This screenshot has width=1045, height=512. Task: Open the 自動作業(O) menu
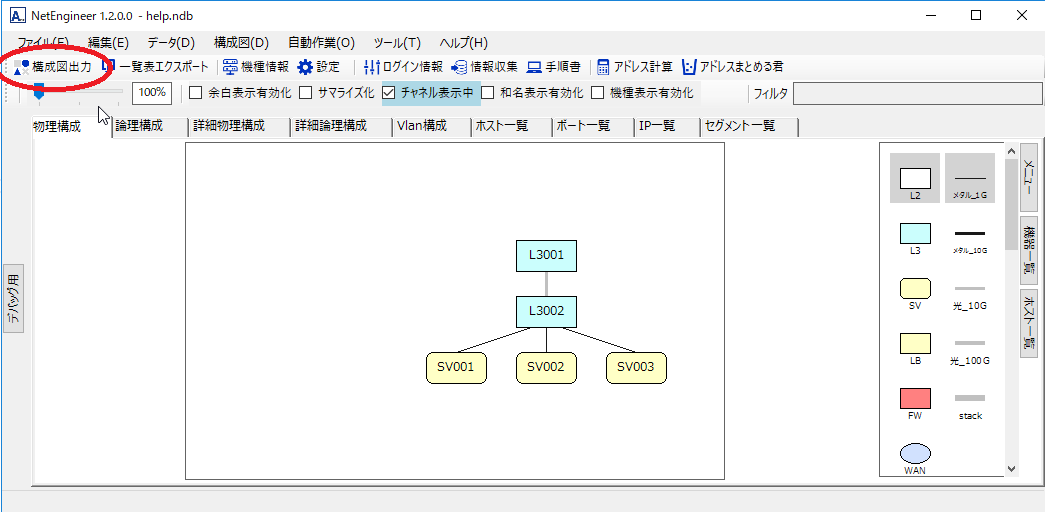pos(321,43)
